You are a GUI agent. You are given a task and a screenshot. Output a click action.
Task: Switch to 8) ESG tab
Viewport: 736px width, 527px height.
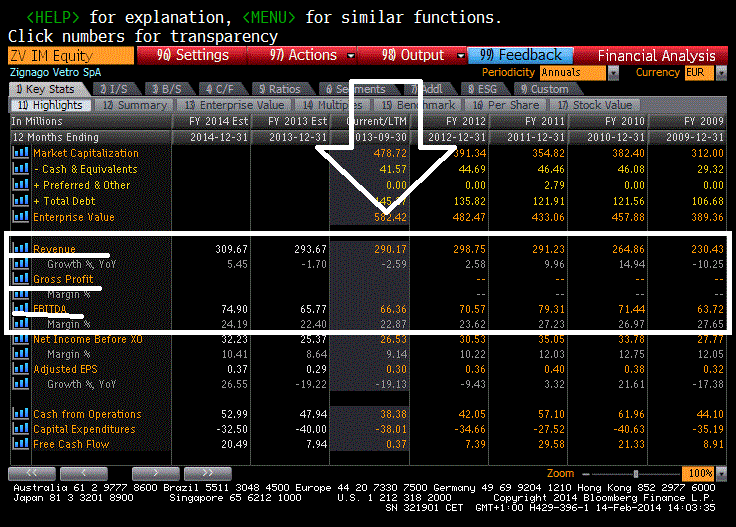click(x=482, y=89)
